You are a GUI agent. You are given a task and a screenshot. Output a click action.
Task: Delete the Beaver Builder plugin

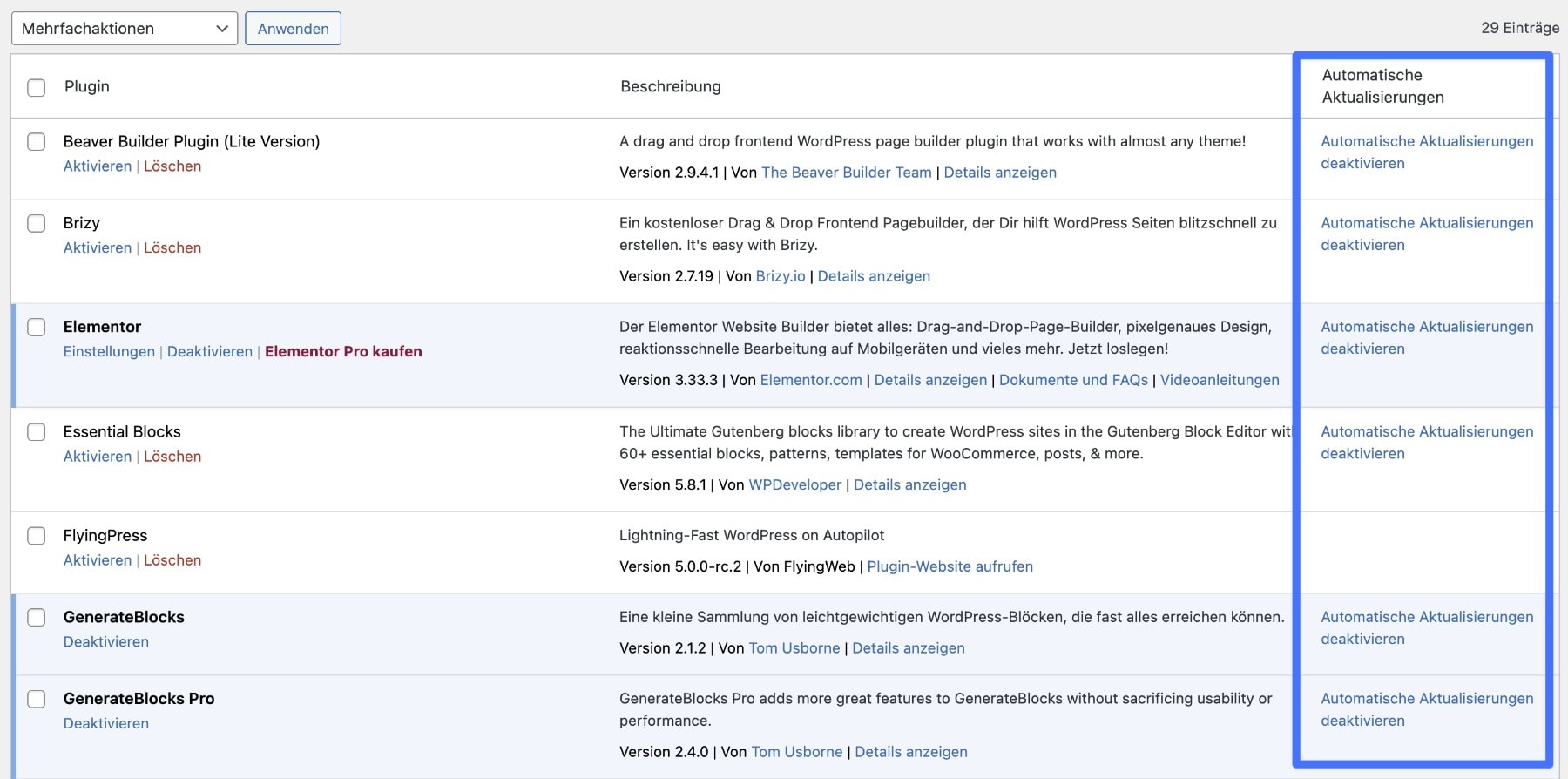[172, 166]
